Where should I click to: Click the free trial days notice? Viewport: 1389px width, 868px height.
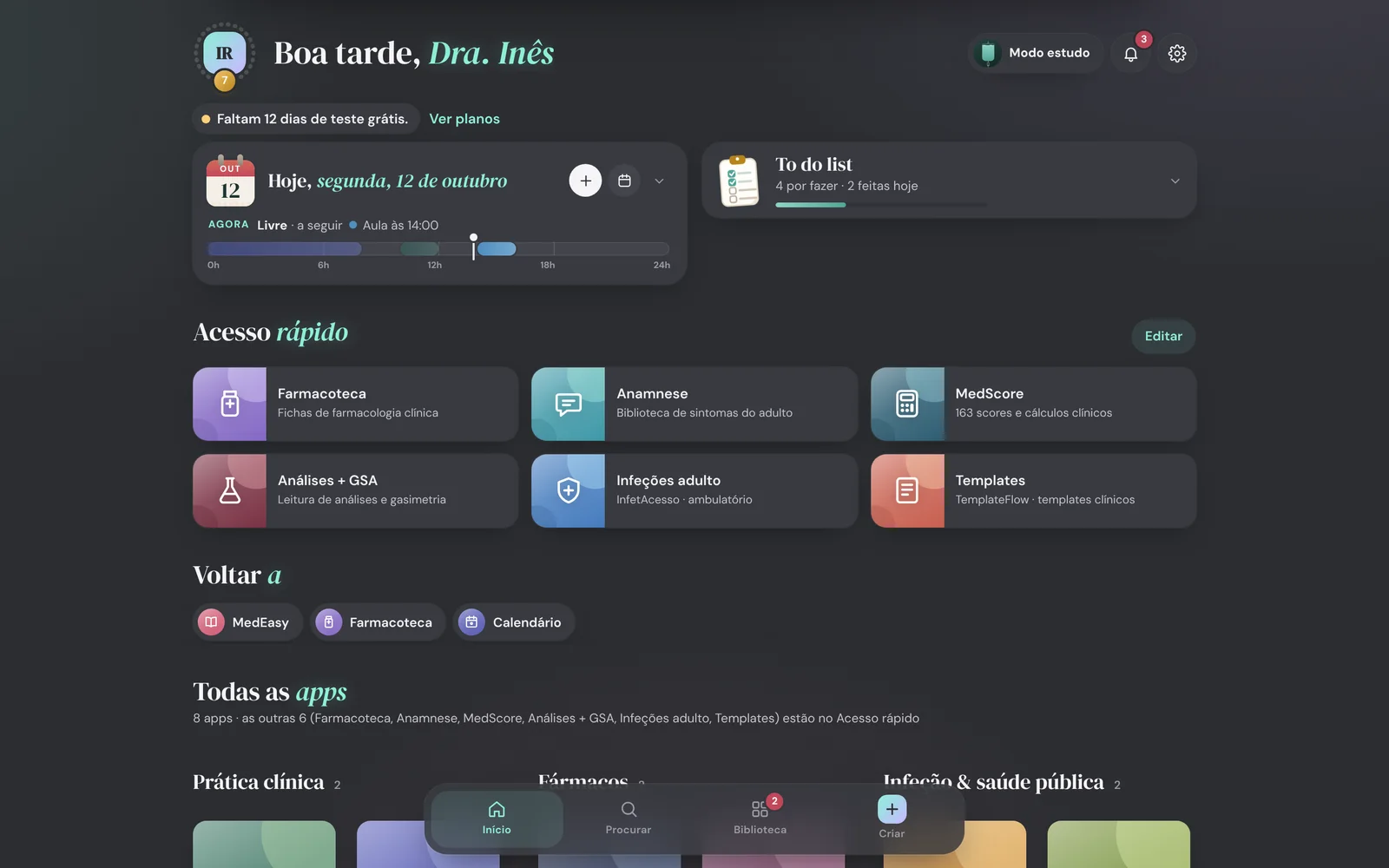pos(306,119)
